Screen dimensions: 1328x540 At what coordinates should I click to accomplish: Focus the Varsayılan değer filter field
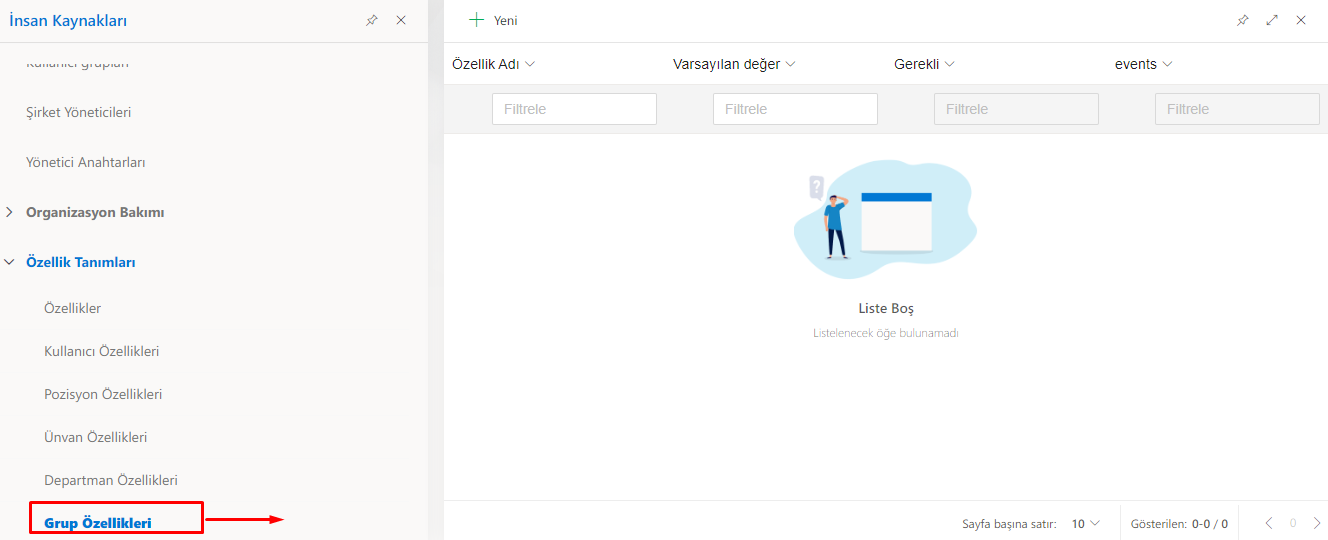[795, 109]
